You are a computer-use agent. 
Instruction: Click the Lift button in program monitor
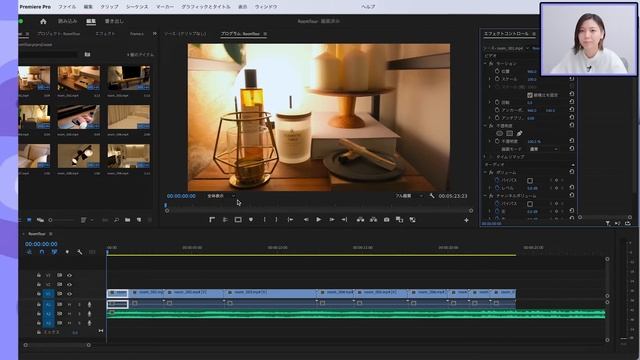tap(360, 220)
